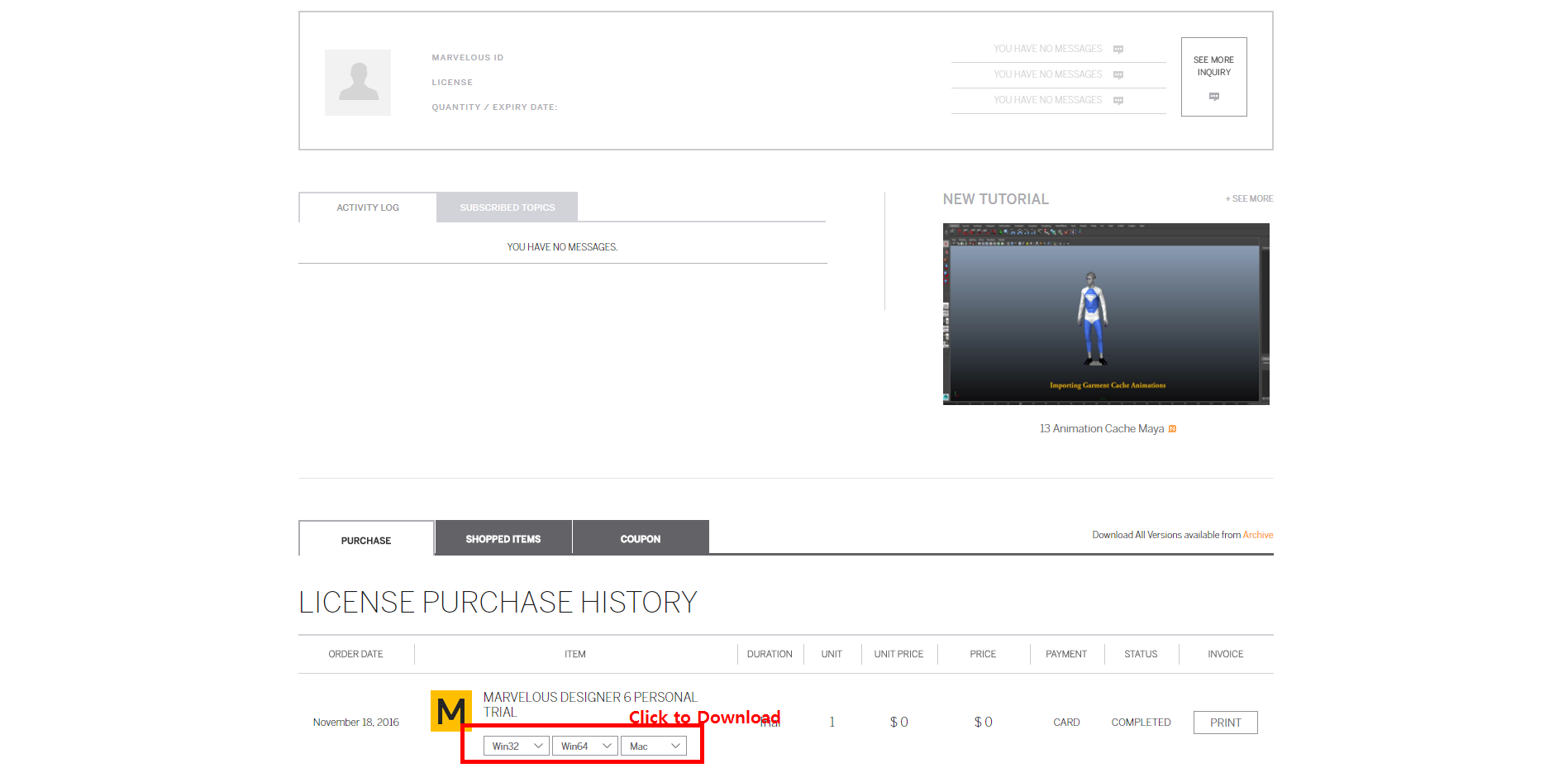This screenshot has height=768, width=1568.
Task: Click the 'ORDER DATE' column header
Action: coord(355,654)
